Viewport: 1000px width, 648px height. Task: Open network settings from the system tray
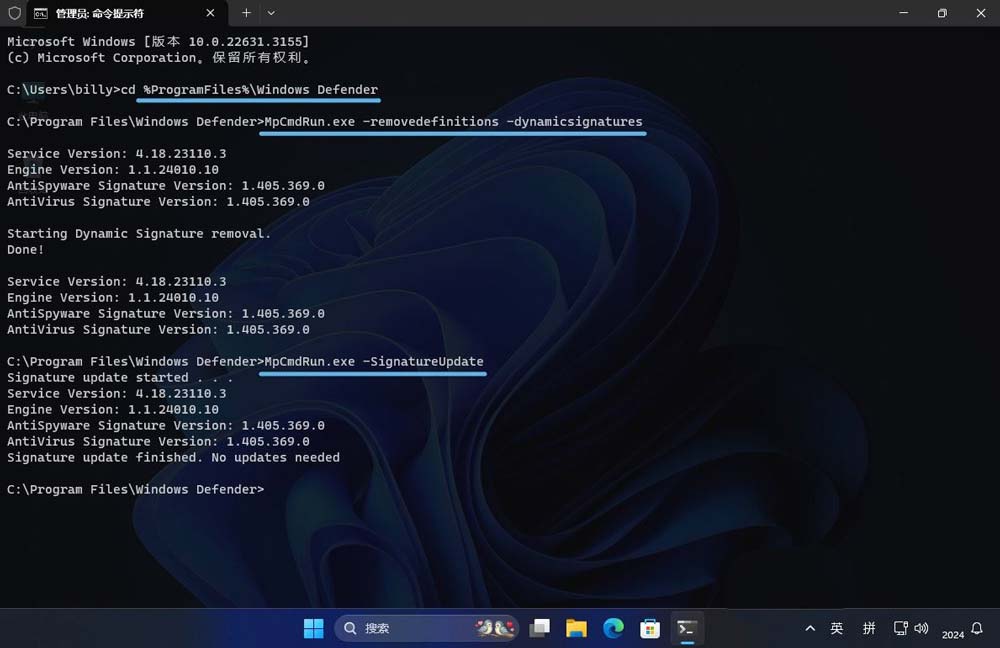[x=900, y=629]
